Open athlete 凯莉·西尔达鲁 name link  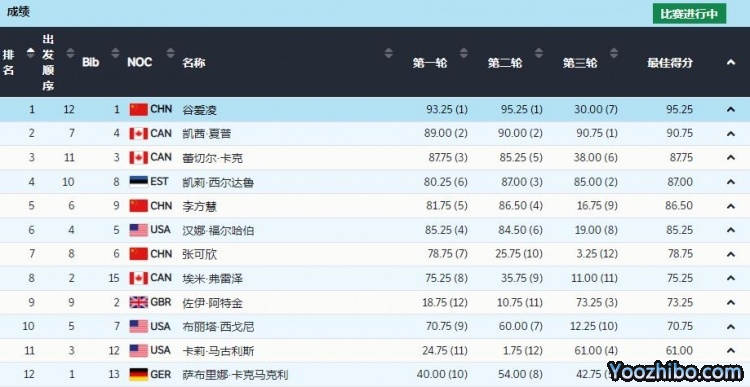pos(218,182)
